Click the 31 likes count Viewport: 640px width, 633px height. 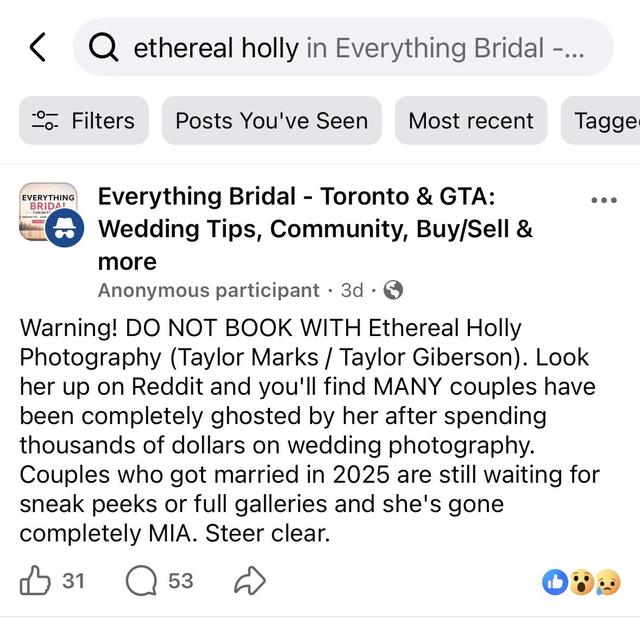[73, 580]
